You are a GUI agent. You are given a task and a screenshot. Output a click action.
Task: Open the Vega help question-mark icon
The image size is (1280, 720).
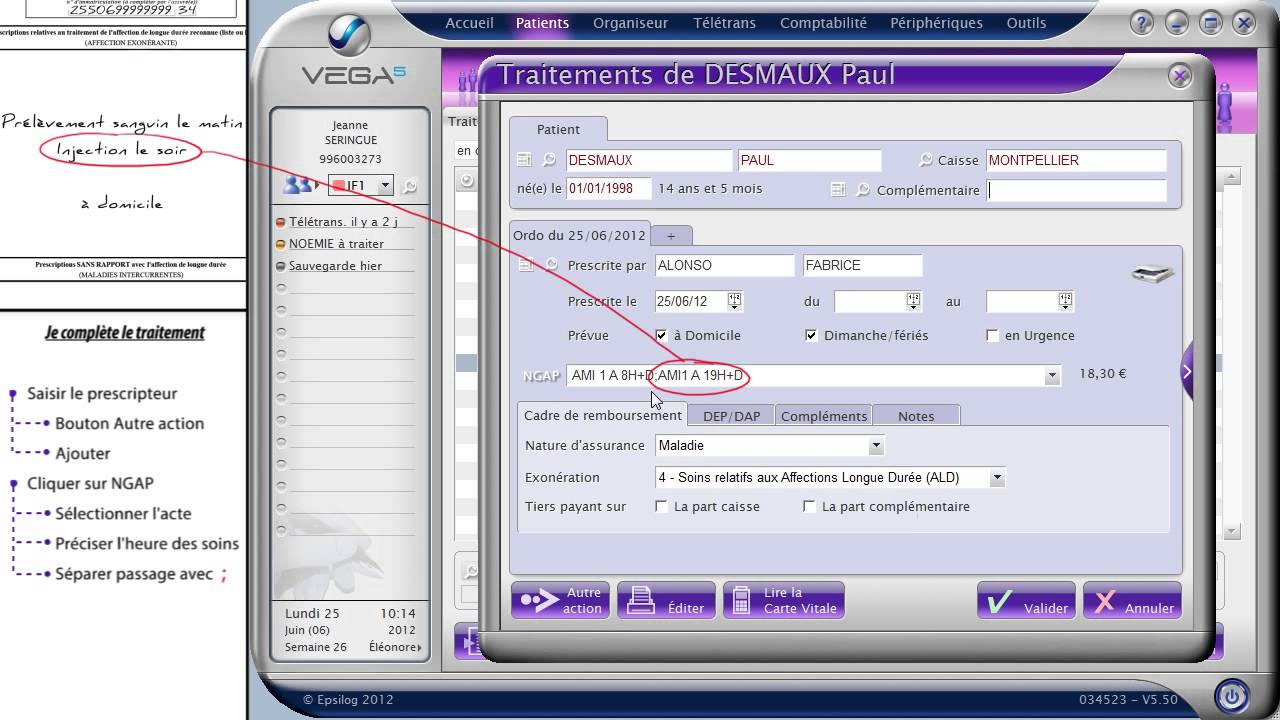[1143, 22]
